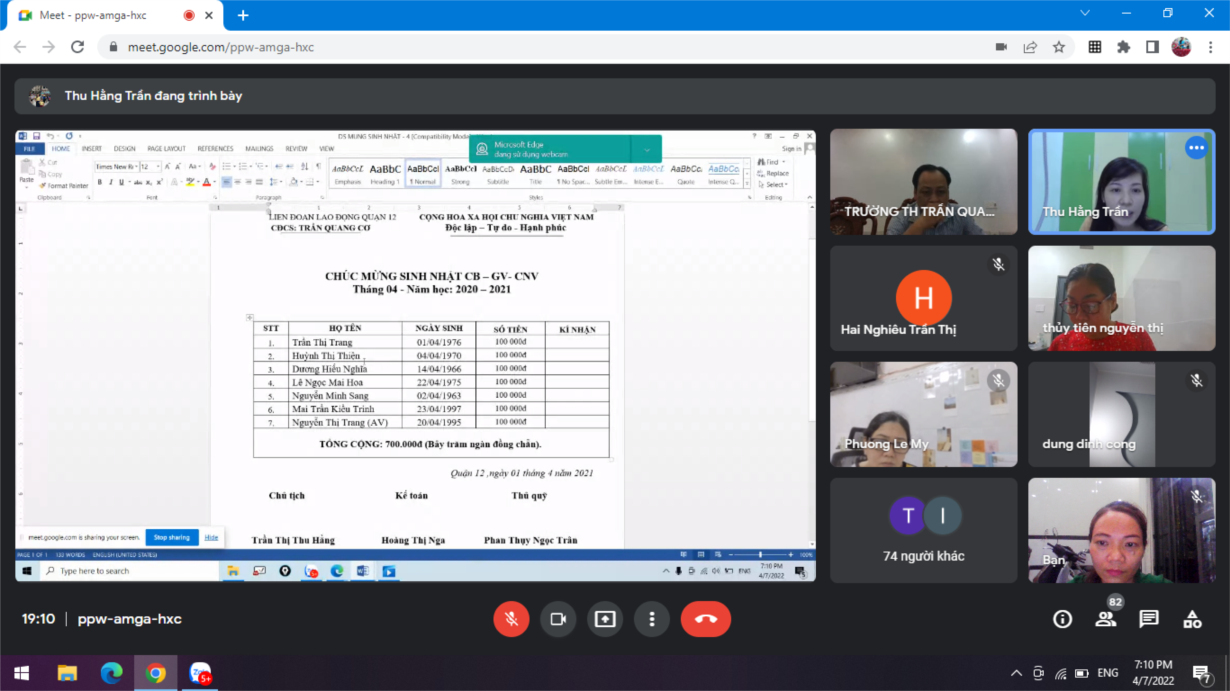Show hidden system tray icons
Screen dimensions: 1230x691
(1017, 673)
